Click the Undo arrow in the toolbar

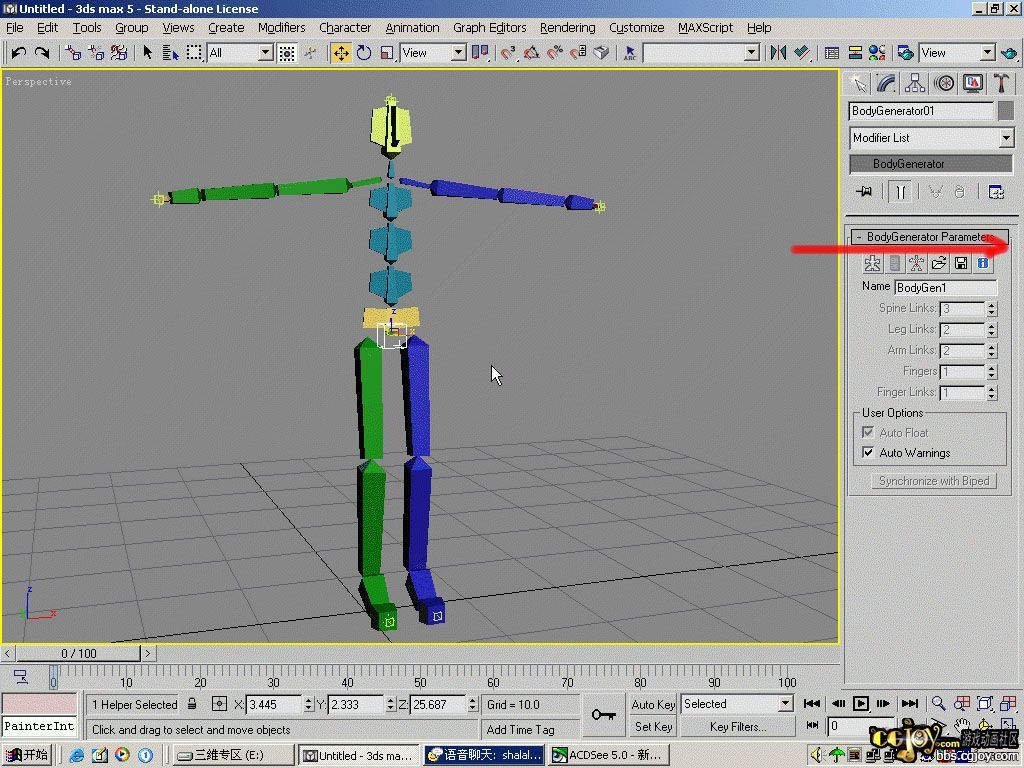point(18,53)
